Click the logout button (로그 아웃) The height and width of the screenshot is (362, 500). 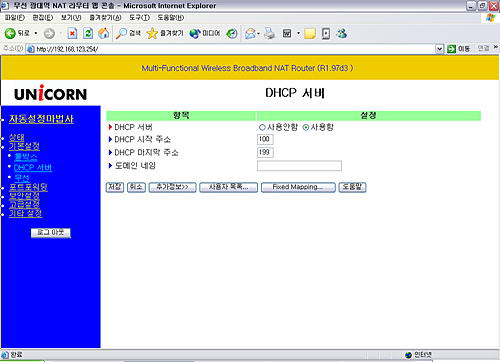pos(51,233)
